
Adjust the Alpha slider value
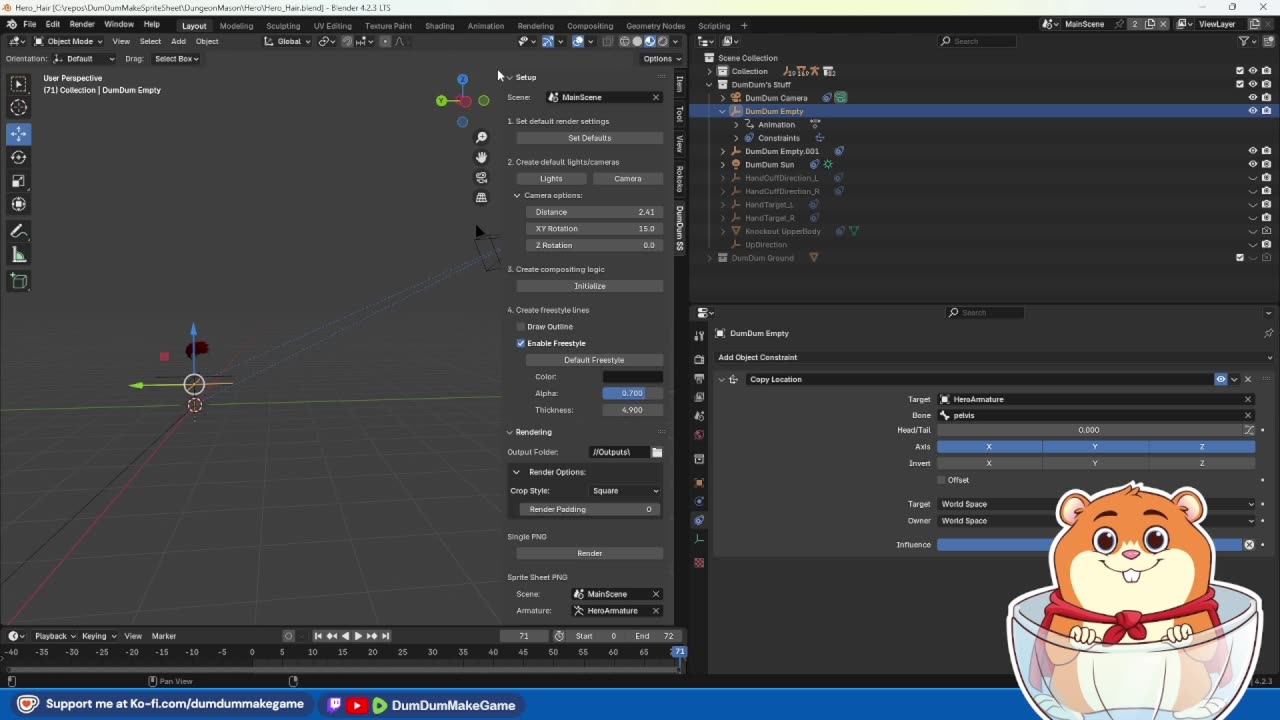(x=633, y=393)
